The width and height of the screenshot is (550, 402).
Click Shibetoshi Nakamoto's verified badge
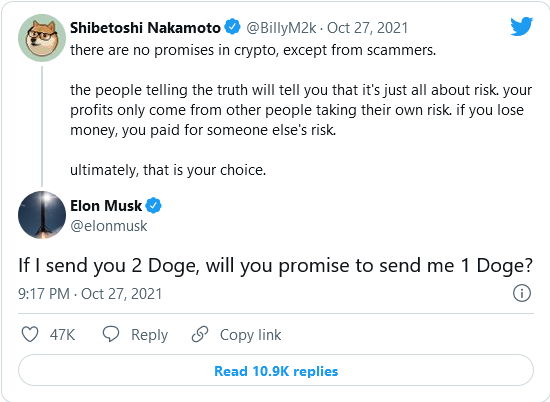[x=232, y=27]
